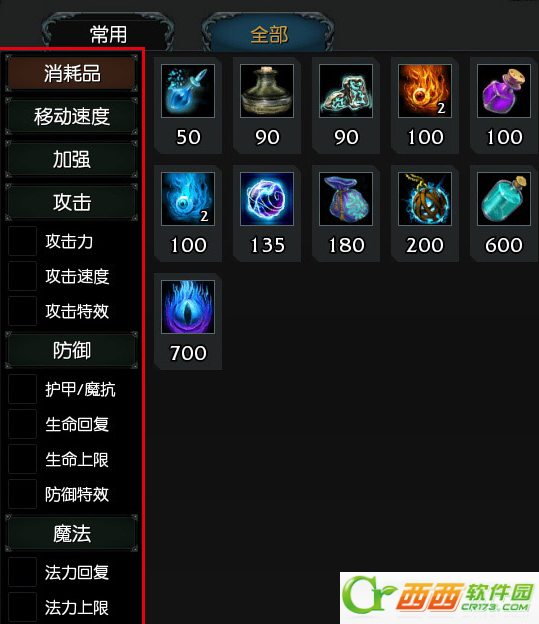Select the purple pouch item costing 180
Image resolution: width=539 pixels, height=624 pixels.
pyautogui.click(x=346, y=199)
